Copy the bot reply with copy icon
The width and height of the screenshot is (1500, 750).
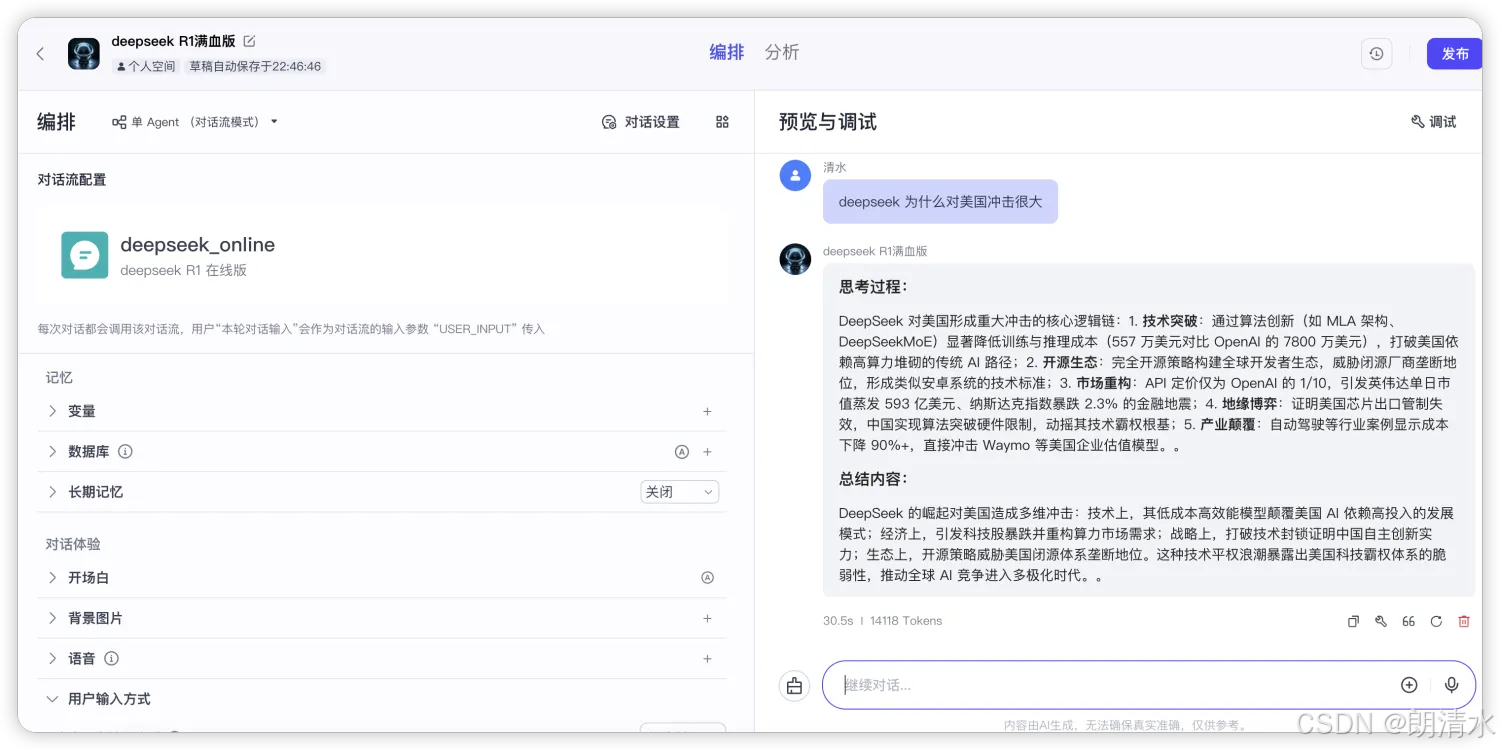pyautogui.click(x=1353, y=621)
